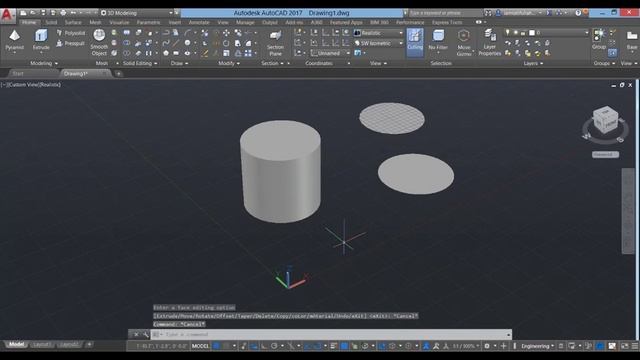Viewport: 640px width, 360px height.
Task: Switch to the Layout1 tab
Action: pyautogui.click(x=41, y=344)
